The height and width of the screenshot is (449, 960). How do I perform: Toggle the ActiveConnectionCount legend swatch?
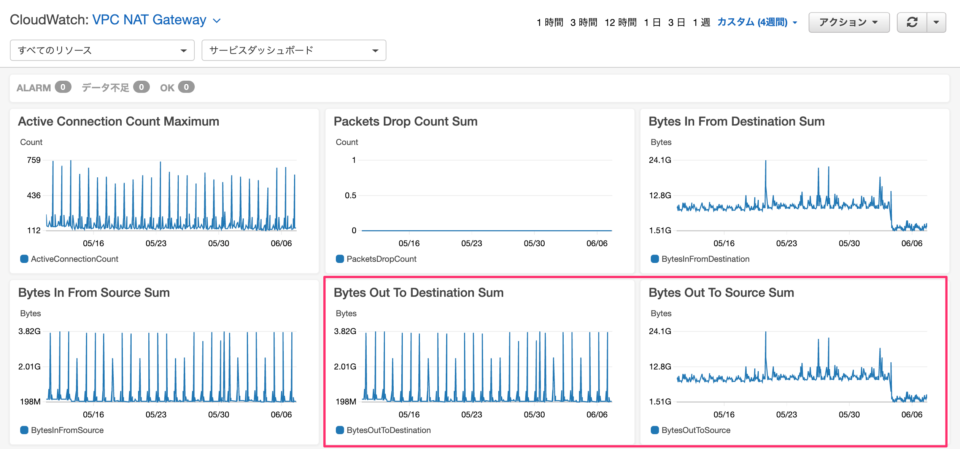click(24, 258)
